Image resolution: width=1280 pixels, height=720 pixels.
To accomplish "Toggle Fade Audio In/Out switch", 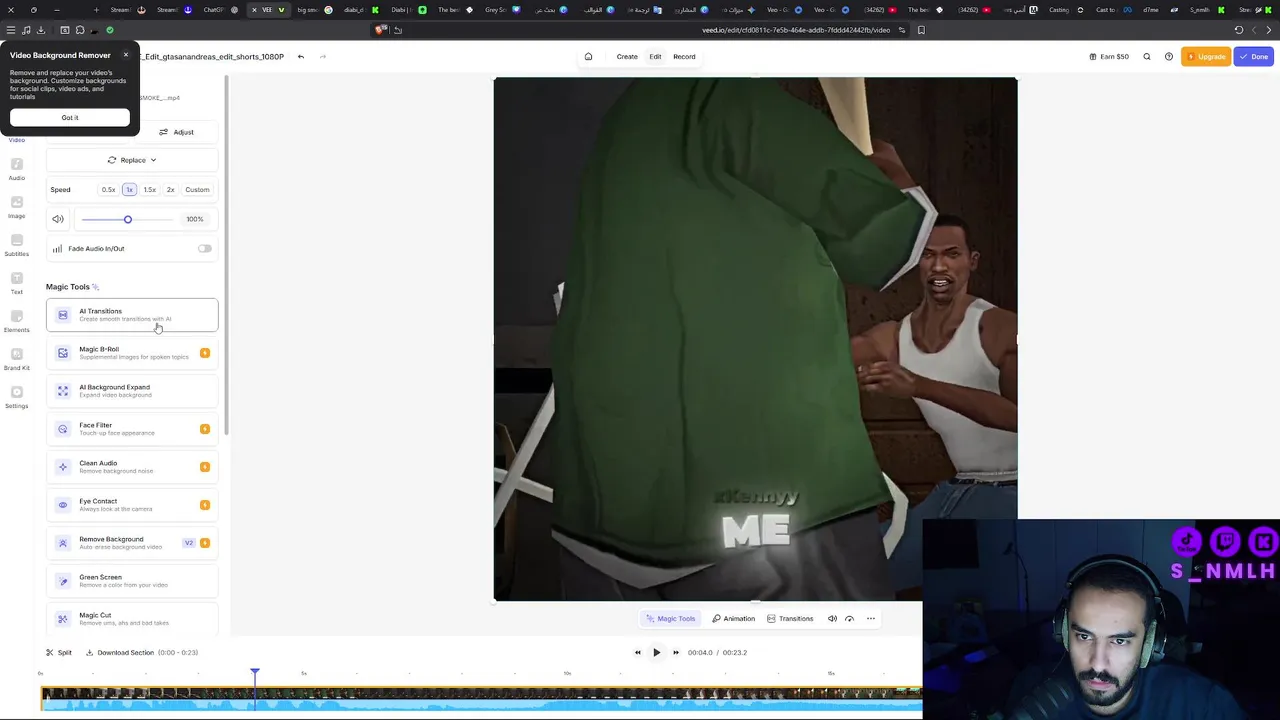I will click(204, 249).
